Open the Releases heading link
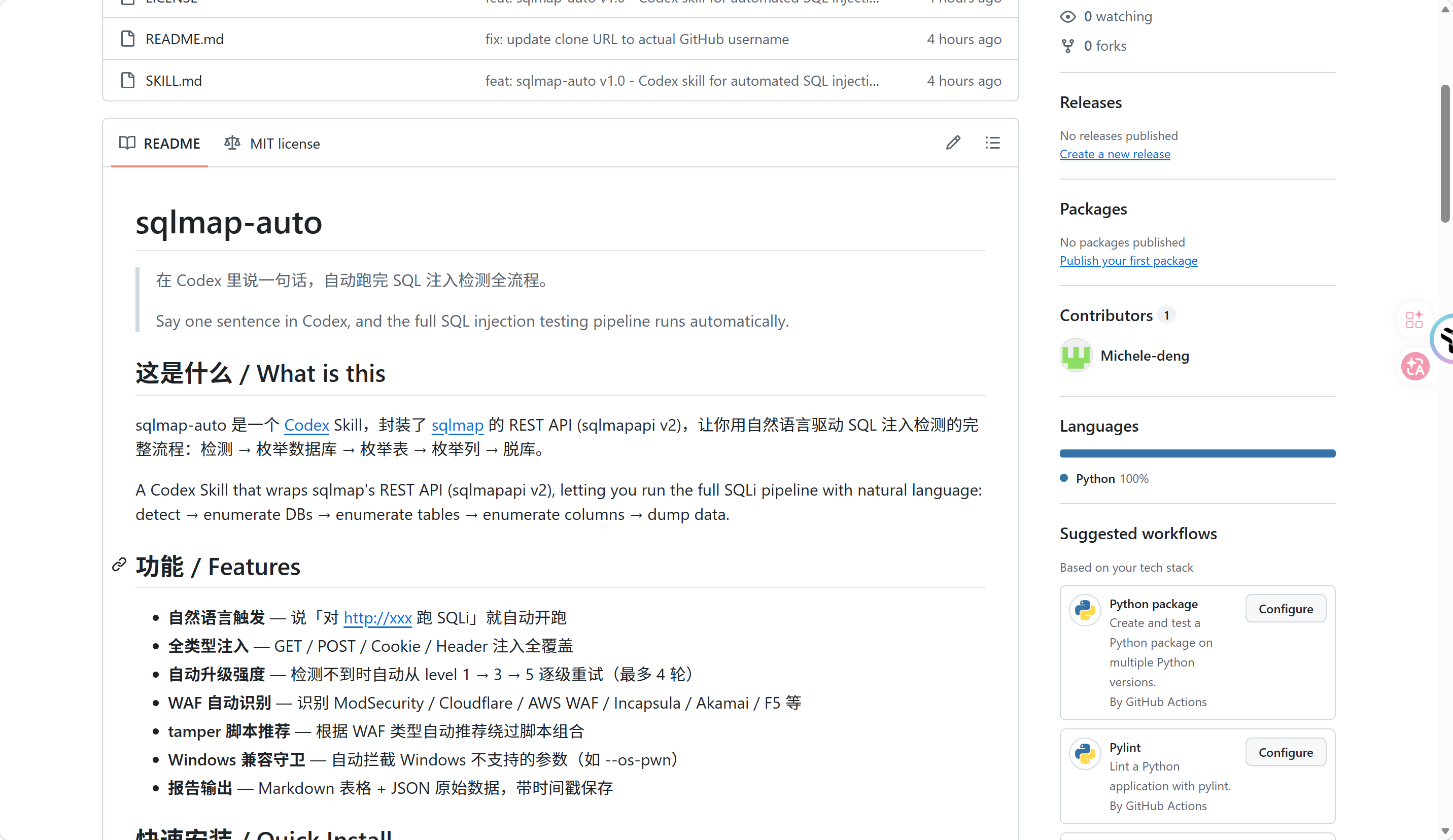 point(1091,102)
